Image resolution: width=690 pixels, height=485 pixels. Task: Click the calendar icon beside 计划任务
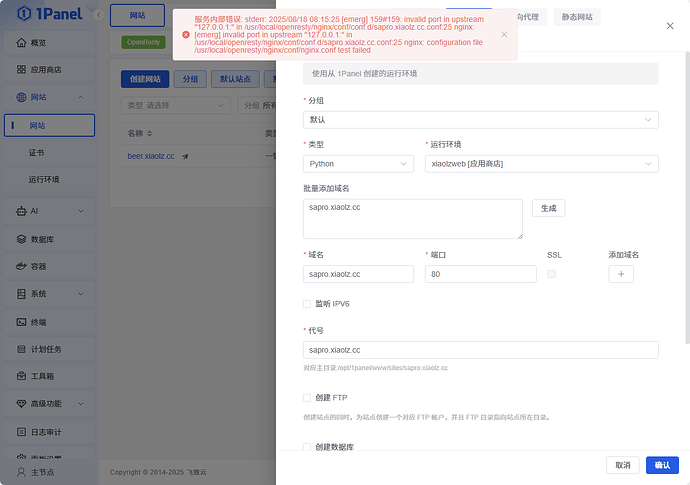click(21, 349)
